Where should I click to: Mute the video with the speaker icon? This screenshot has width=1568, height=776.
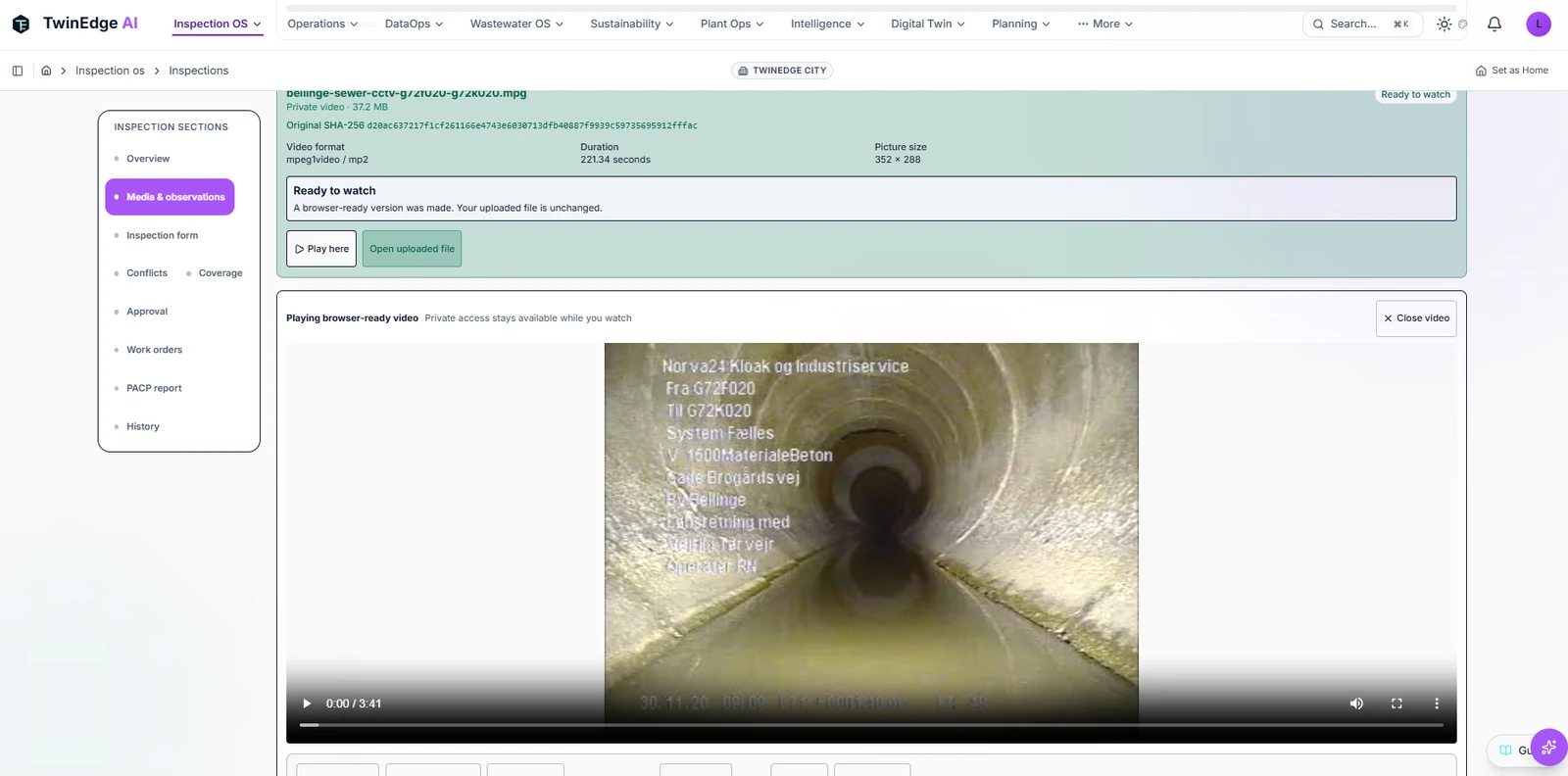[x=1356, y=703]
